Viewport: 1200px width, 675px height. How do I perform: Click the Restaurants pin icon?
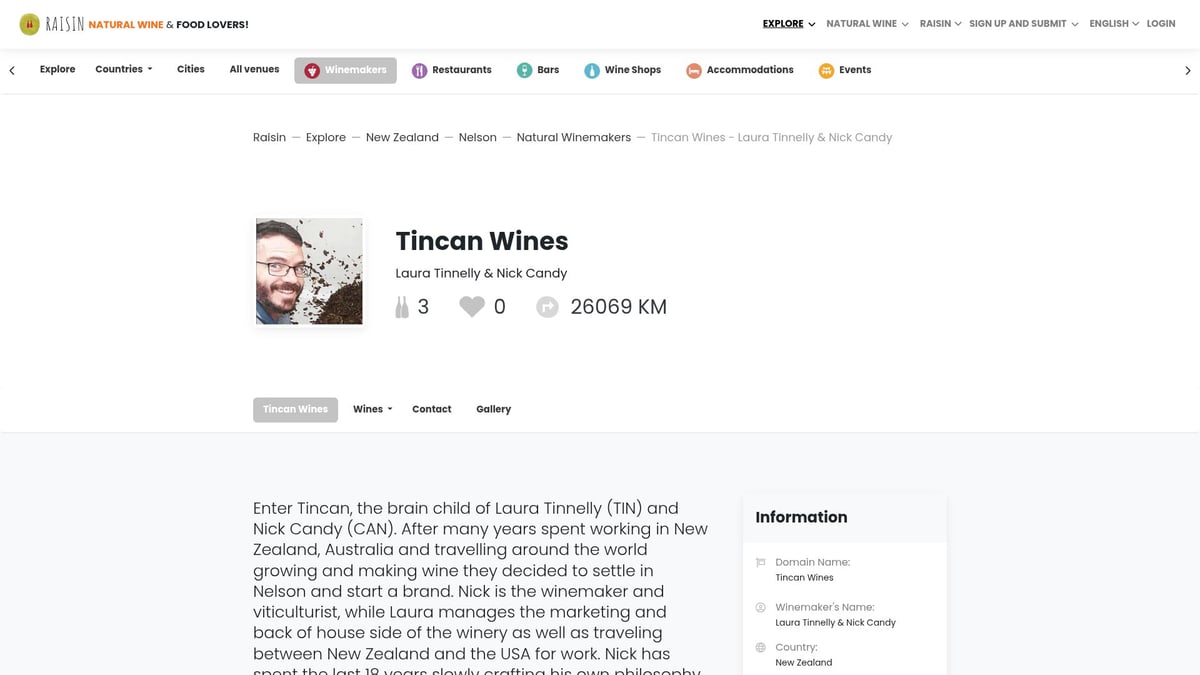coord(418,70)
